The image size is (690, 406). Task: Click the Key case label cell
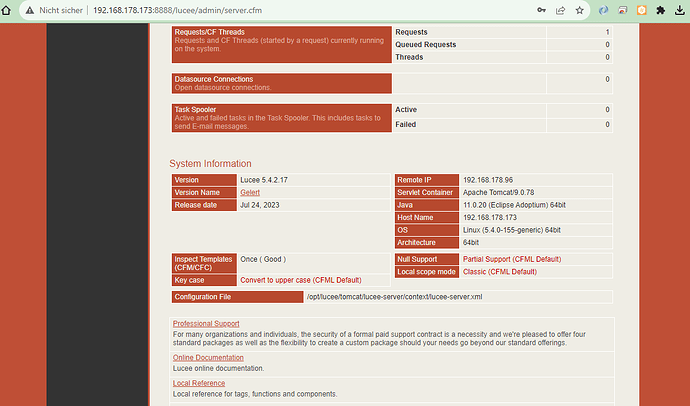[204, 280]
